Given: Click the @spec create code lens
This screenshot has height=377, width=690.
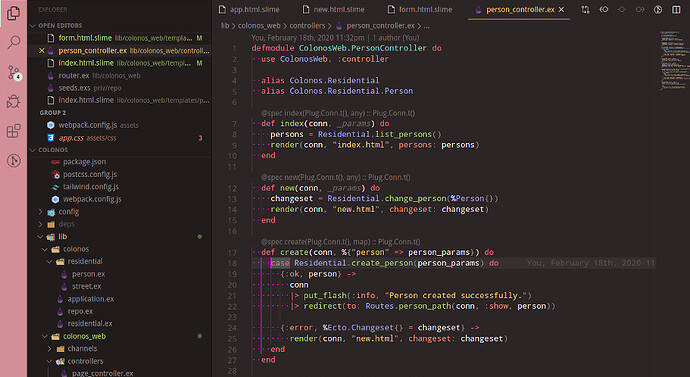Looking at the screenshot, I should tap(340, 242).
